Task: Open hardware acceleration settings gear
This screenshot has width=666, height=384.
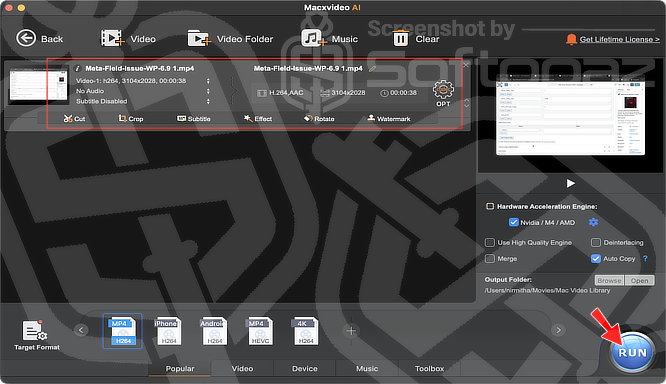Action: pyautogui.click(x=593, y=222)
